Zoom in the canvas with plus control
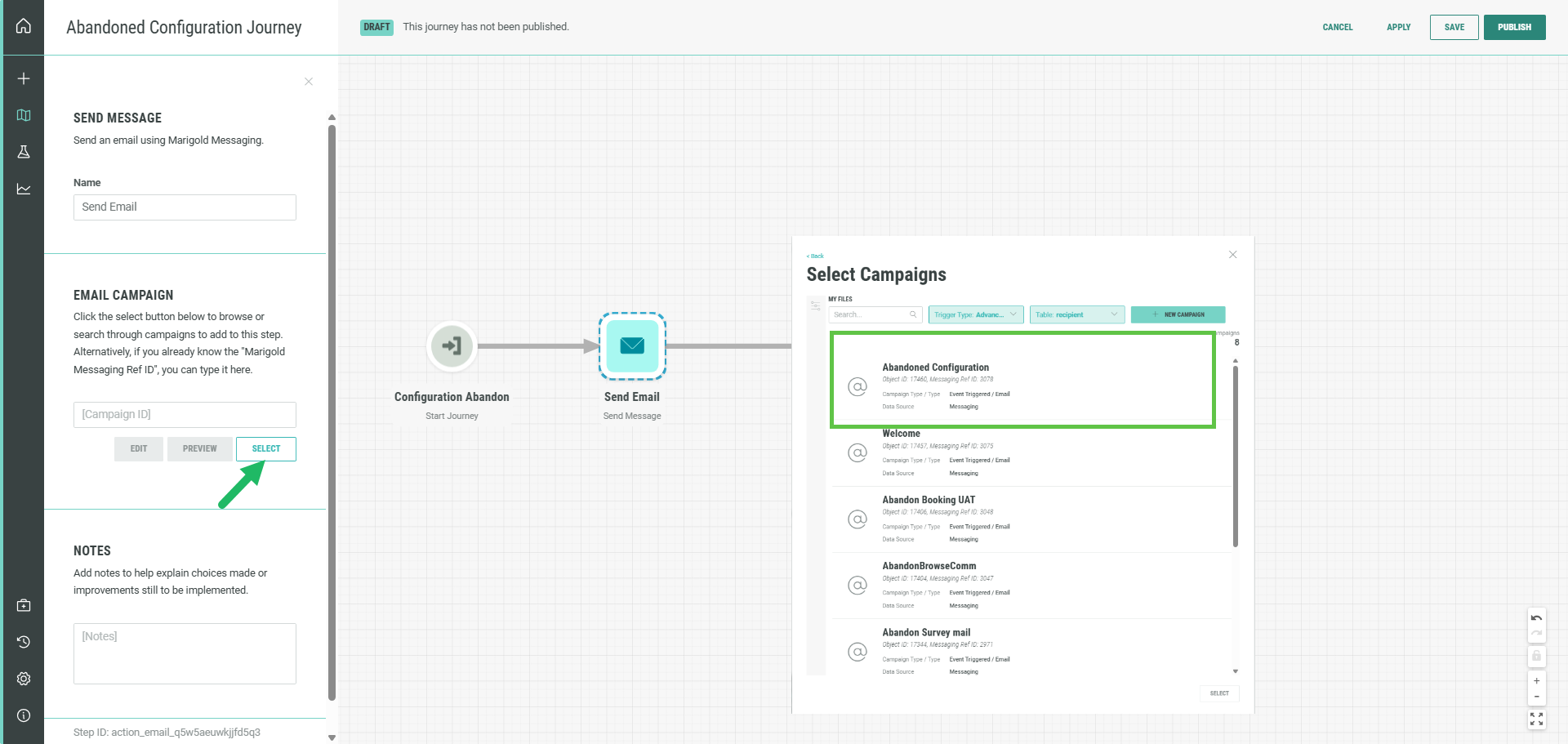 tap(1536, 680)
